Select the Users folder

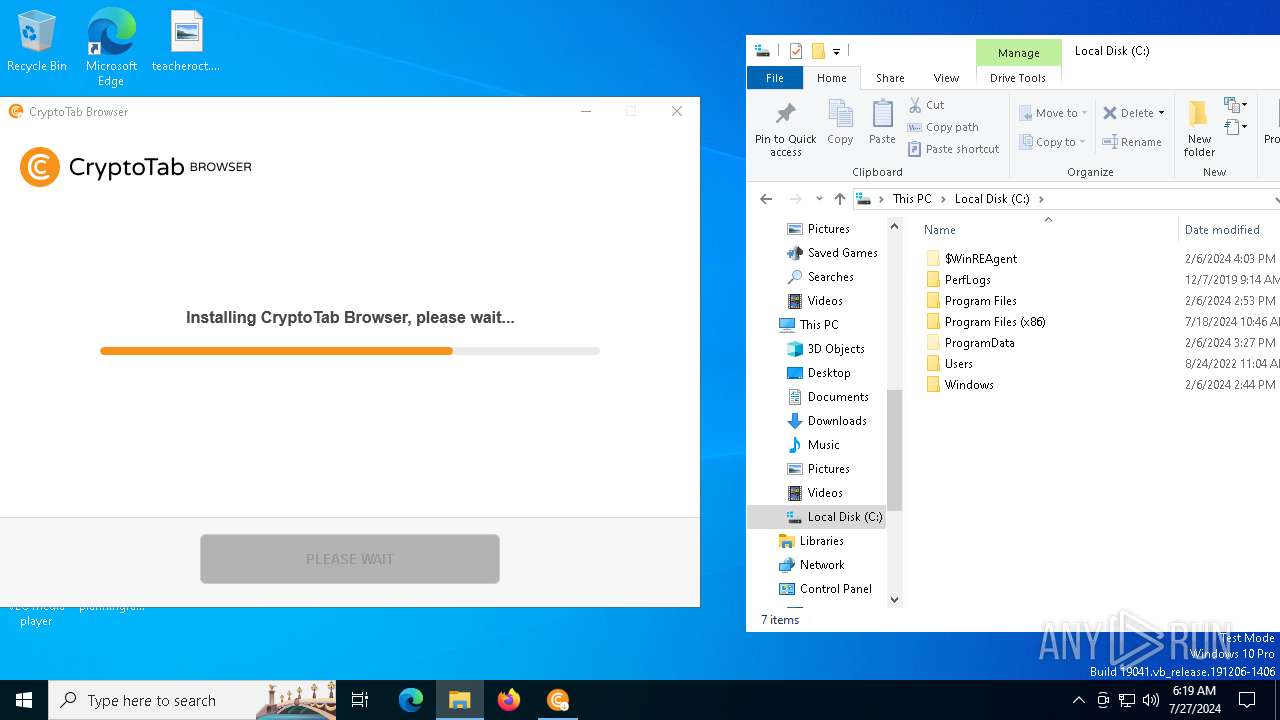point(959,364)
